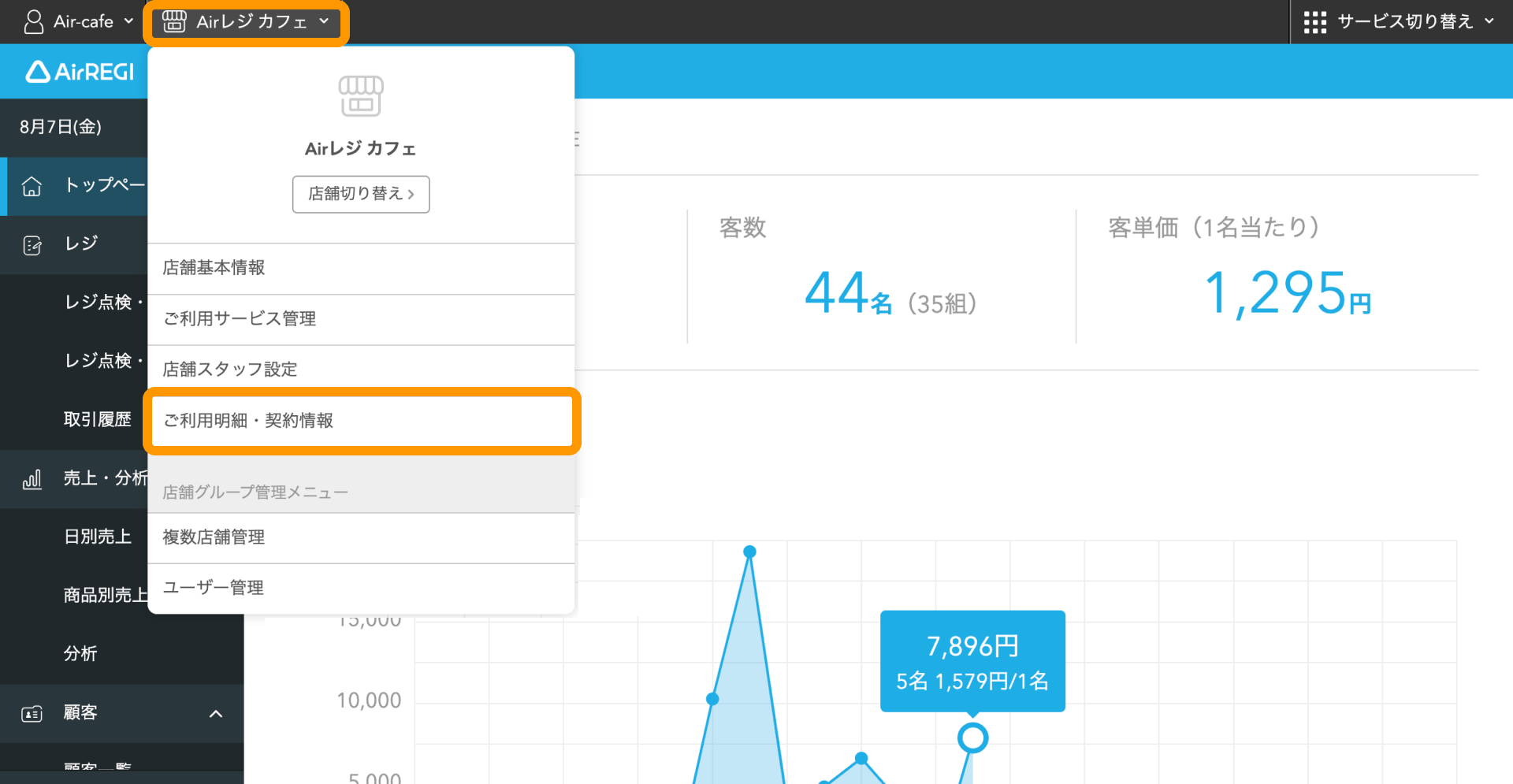Click the bar chart icon beside 売上・分析
Viewport: 1513px width, 784px height.
tap(32, 479)
